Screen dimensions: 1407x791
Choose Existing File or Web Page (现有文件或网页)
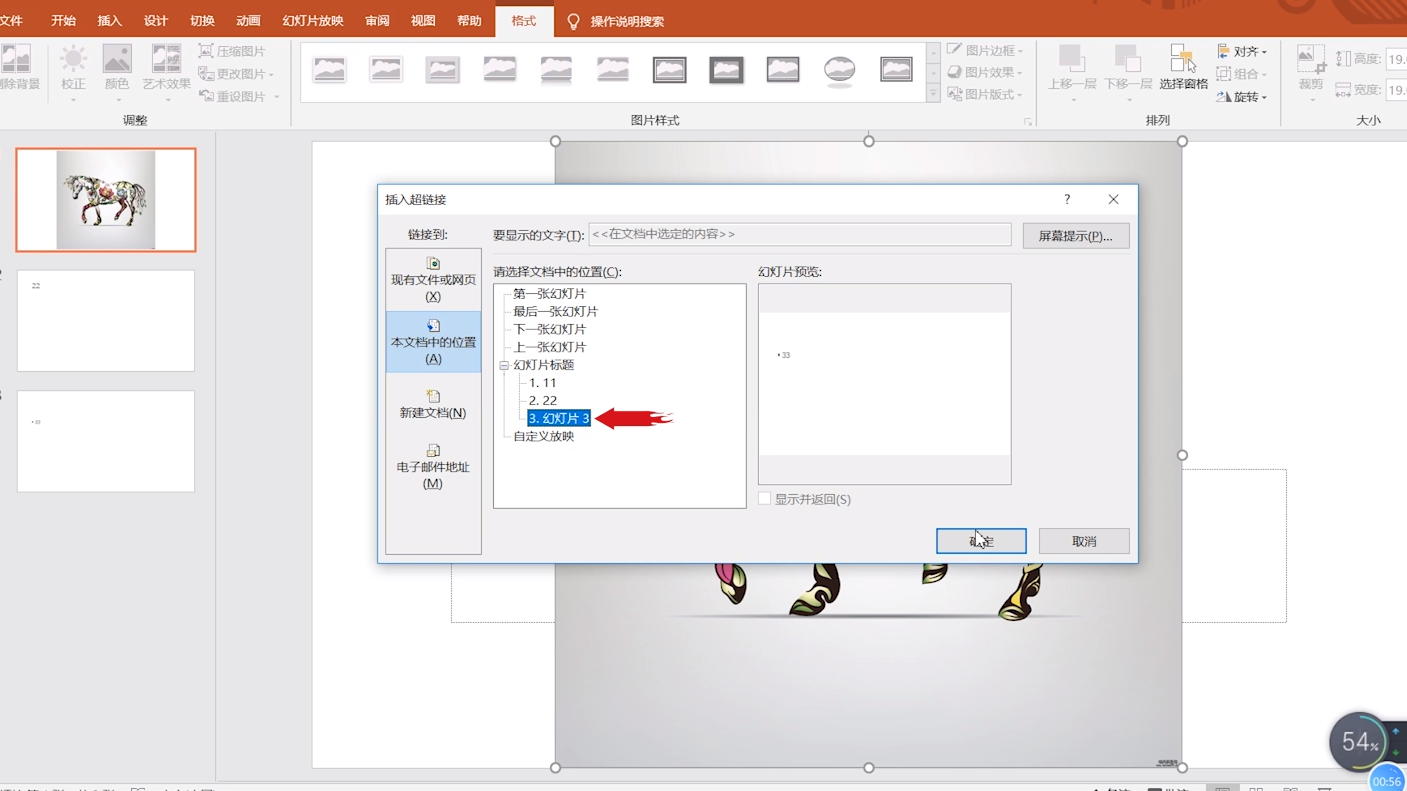point(433,279)
